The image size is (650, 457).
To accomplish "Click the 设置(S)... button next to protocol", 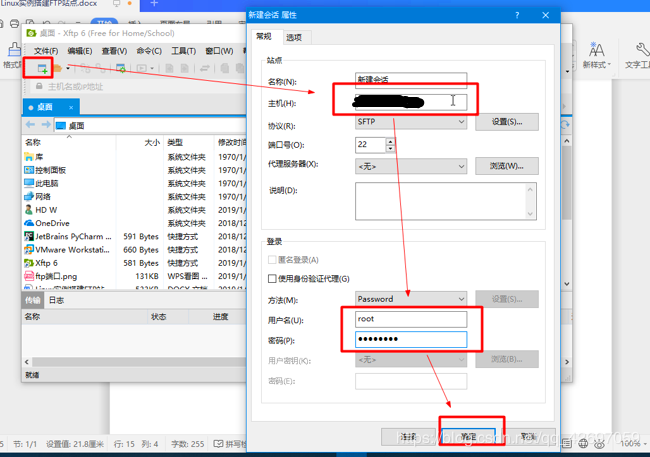I will point(507,122).
